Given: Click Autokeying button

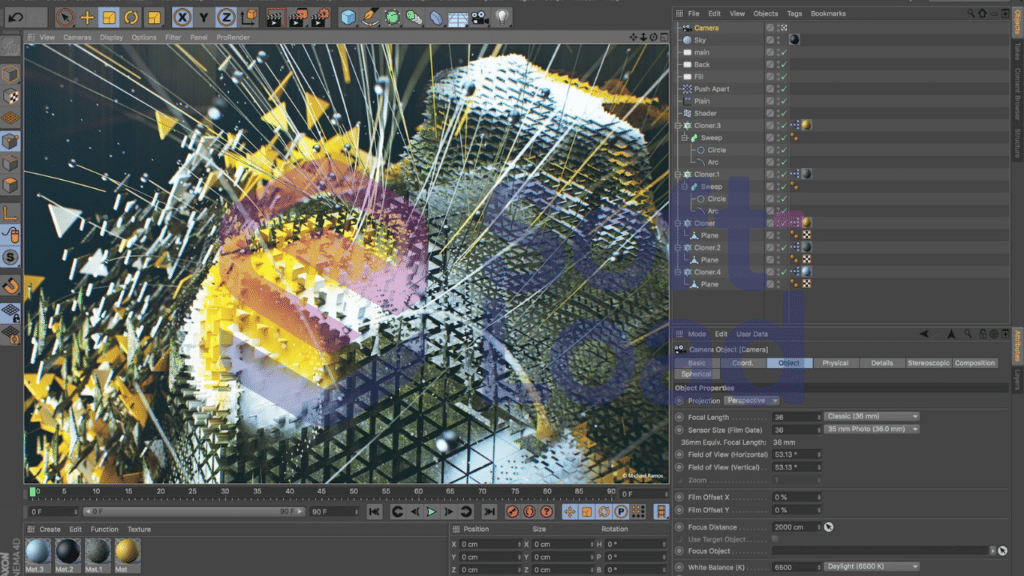Looking at the screenshot, I should (x=530, y=512).
